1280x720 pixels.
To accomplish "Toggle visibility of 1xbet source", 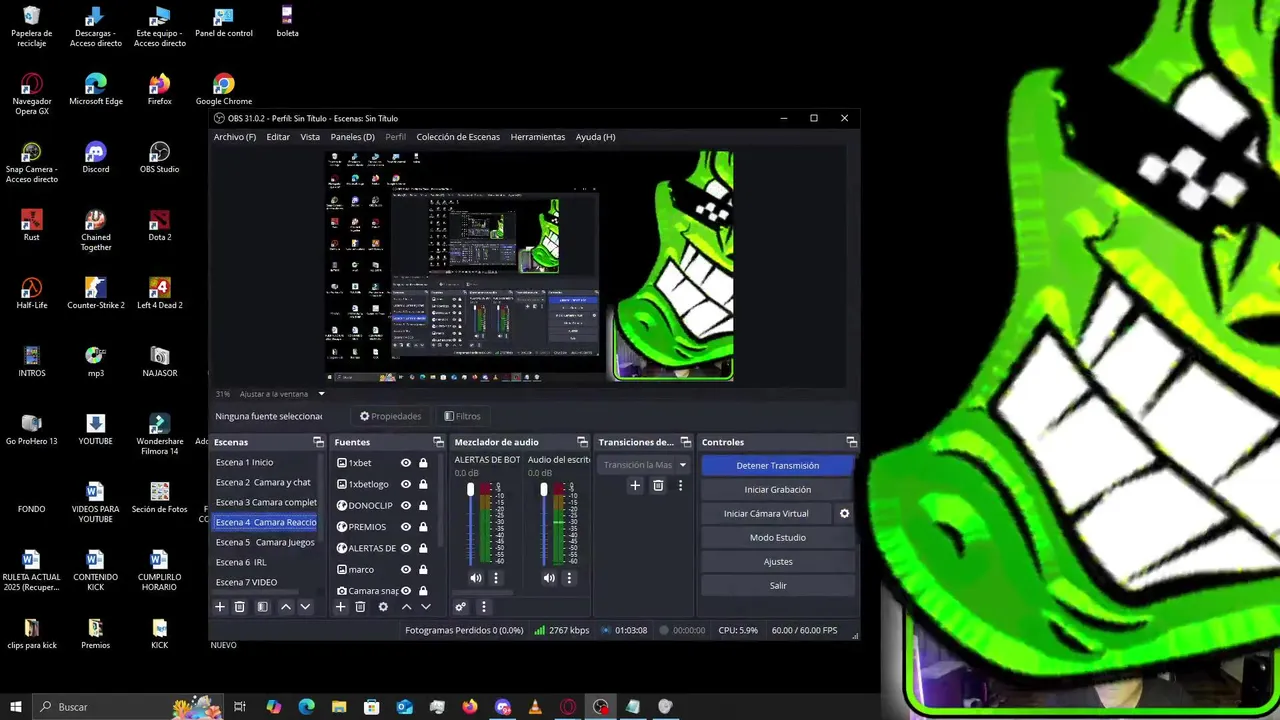I will (406, 463).
